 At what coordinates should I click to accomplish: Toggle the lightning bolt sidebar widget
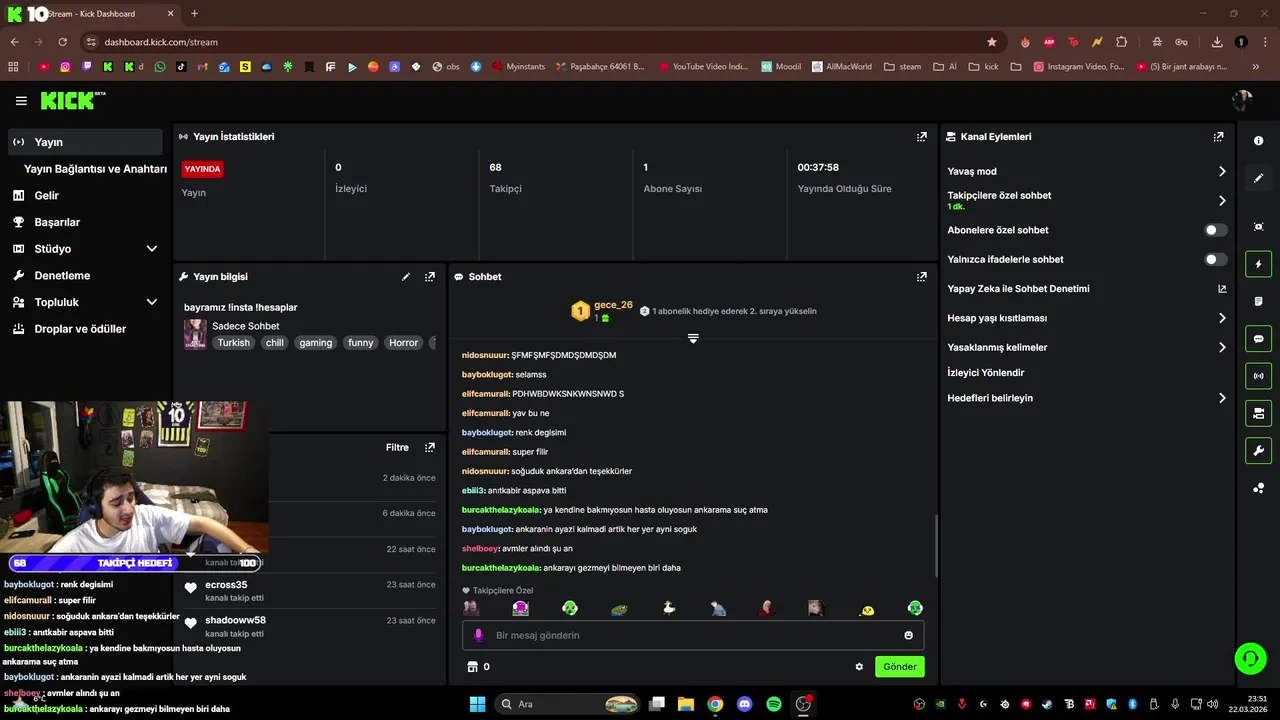(x=1258, y=264)
